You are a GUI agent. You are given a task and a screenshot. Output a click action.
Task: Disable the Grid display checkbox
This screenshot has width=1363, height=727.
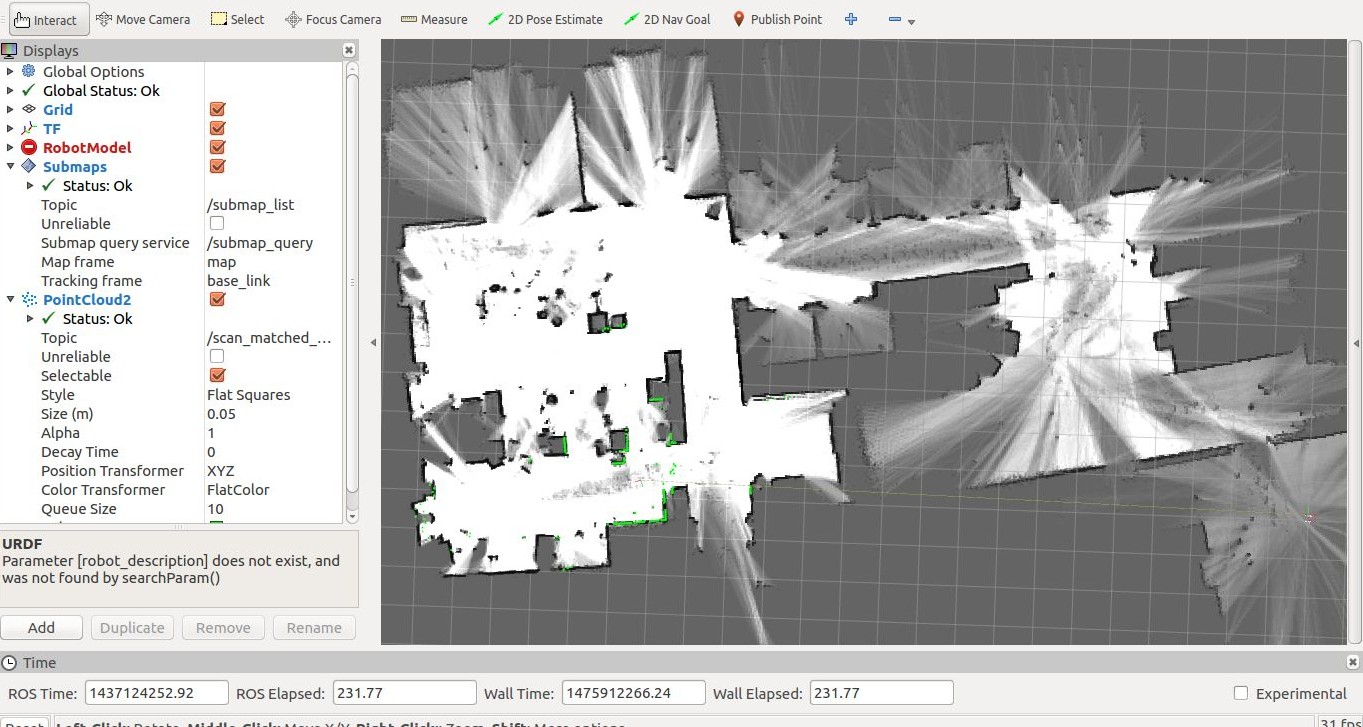[217, 109]
